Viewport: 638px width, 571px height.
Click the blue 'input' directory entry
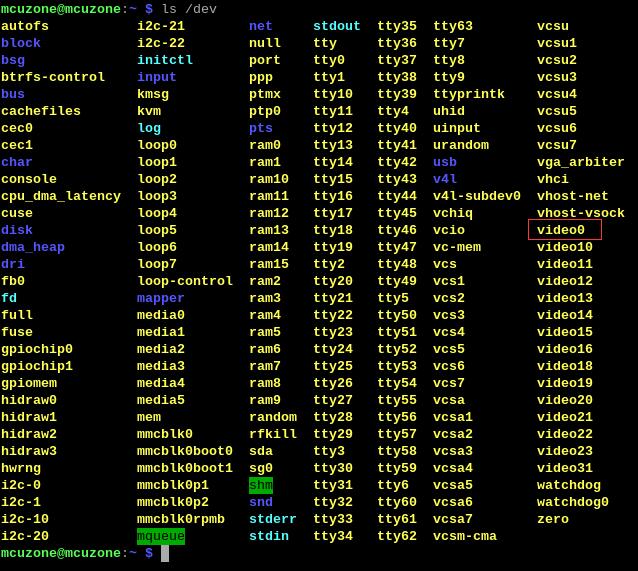(157, 77)
